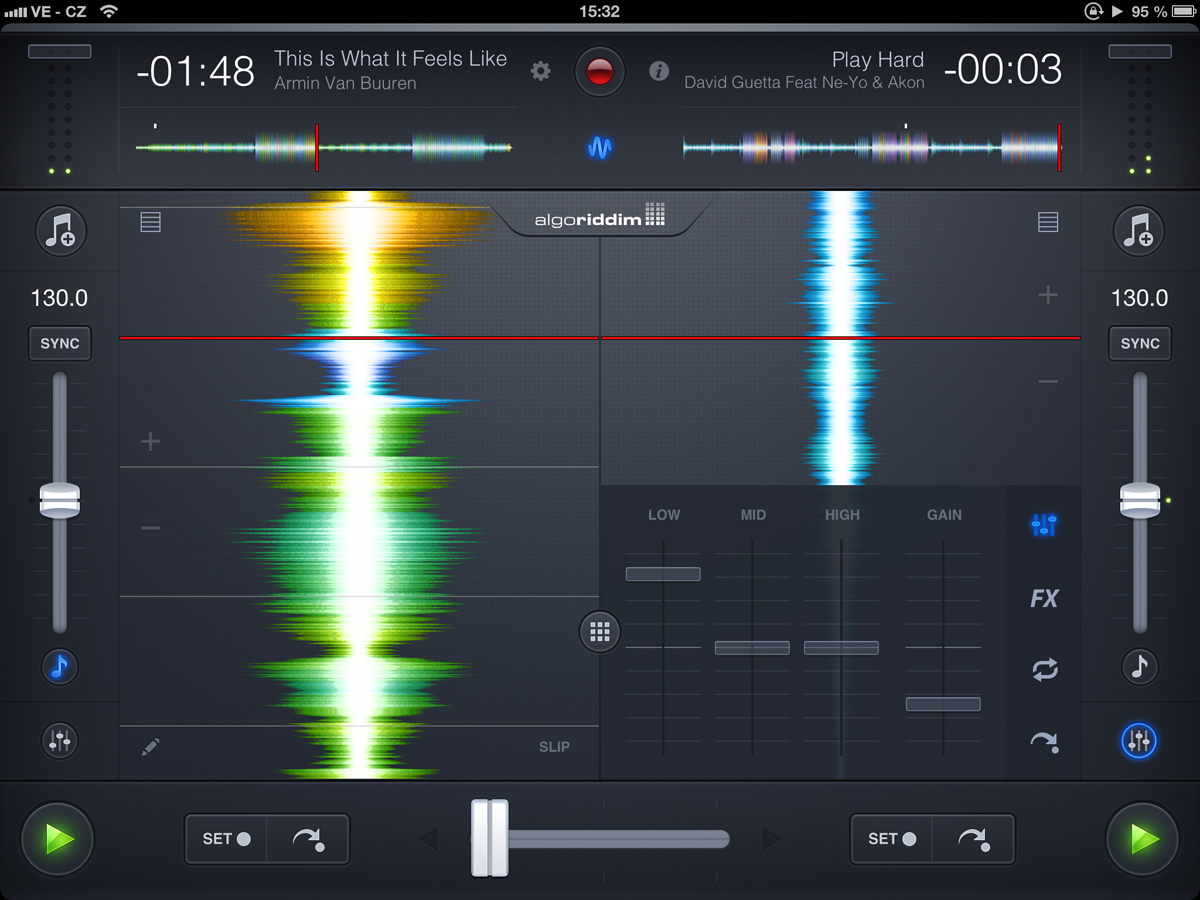
Task: Enable SLIP mode on left deck
Action: coord(554,746)
